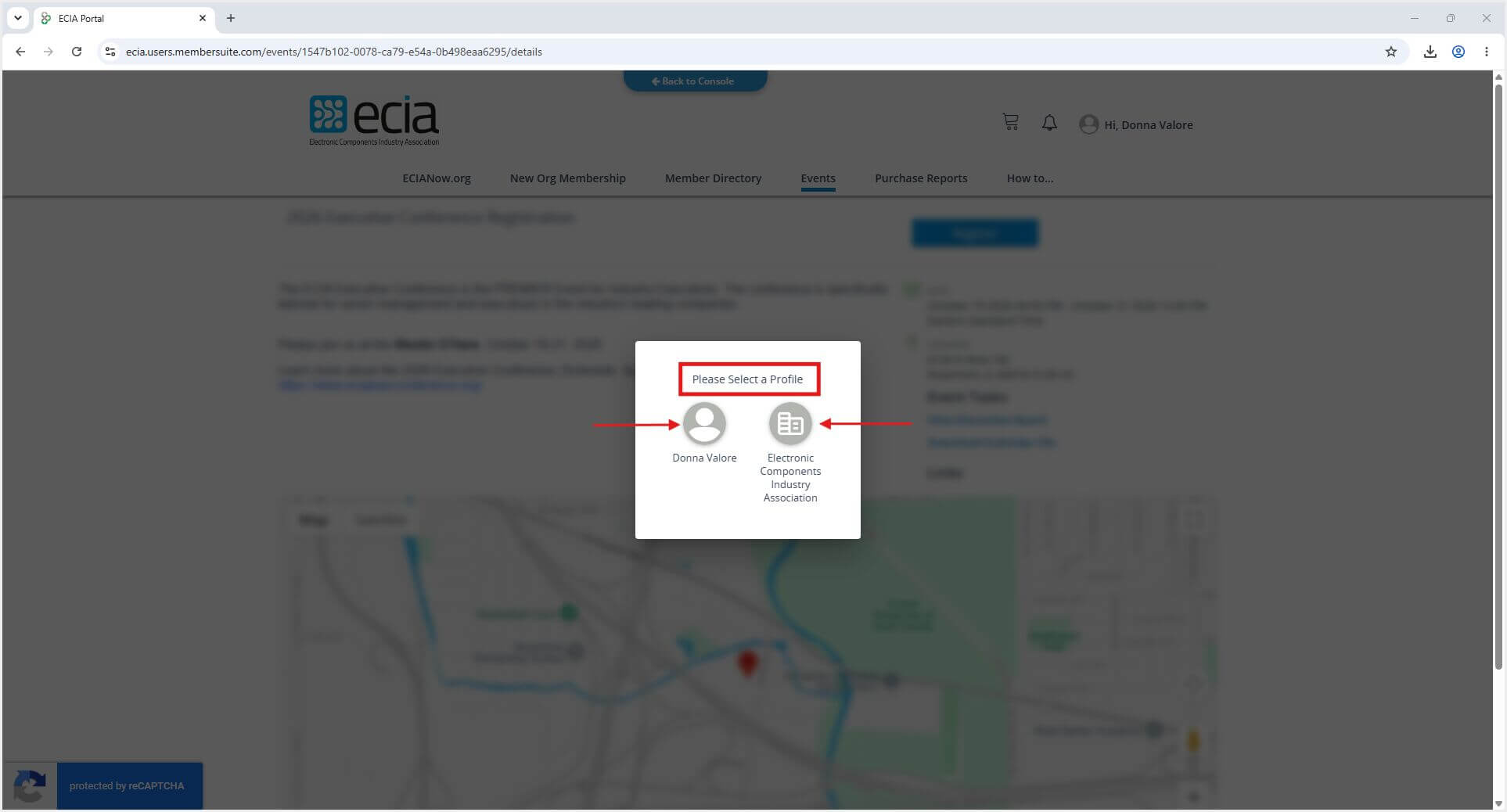Open the How to... menu
Screen dimensions: 1507x812
[1030, 178]
